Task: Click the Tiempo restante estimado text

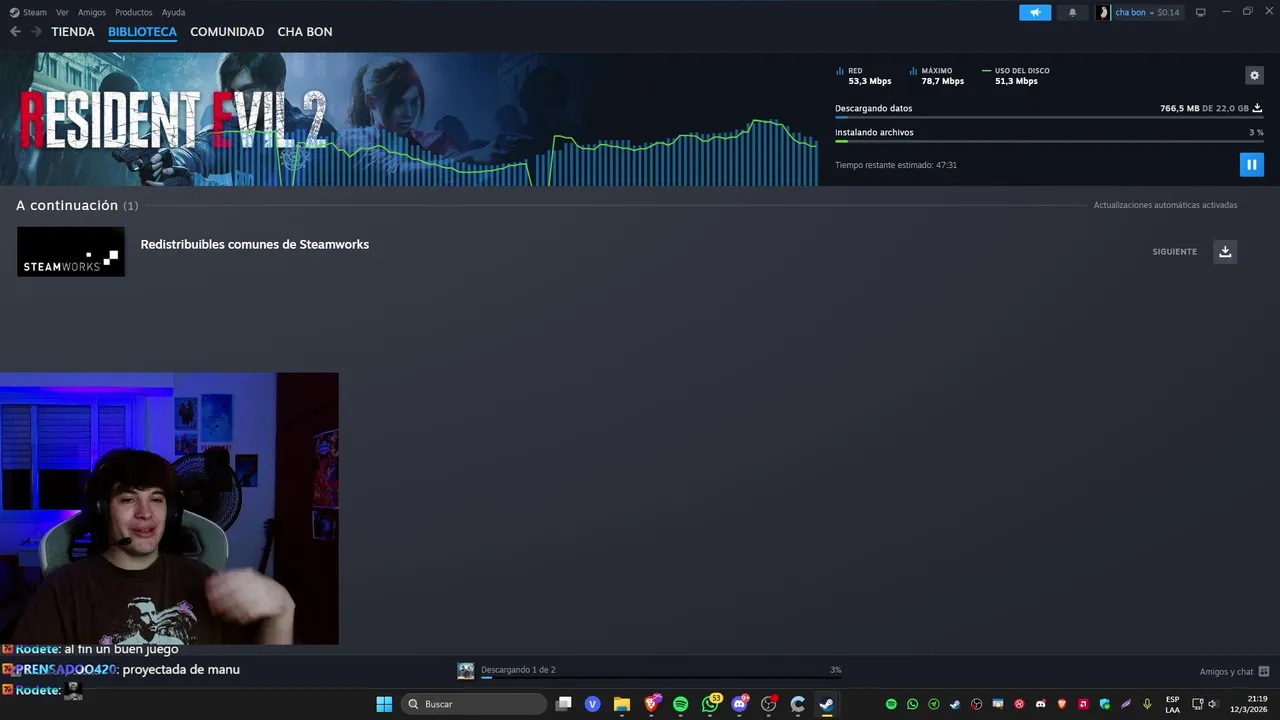Action: pos(896,165)
